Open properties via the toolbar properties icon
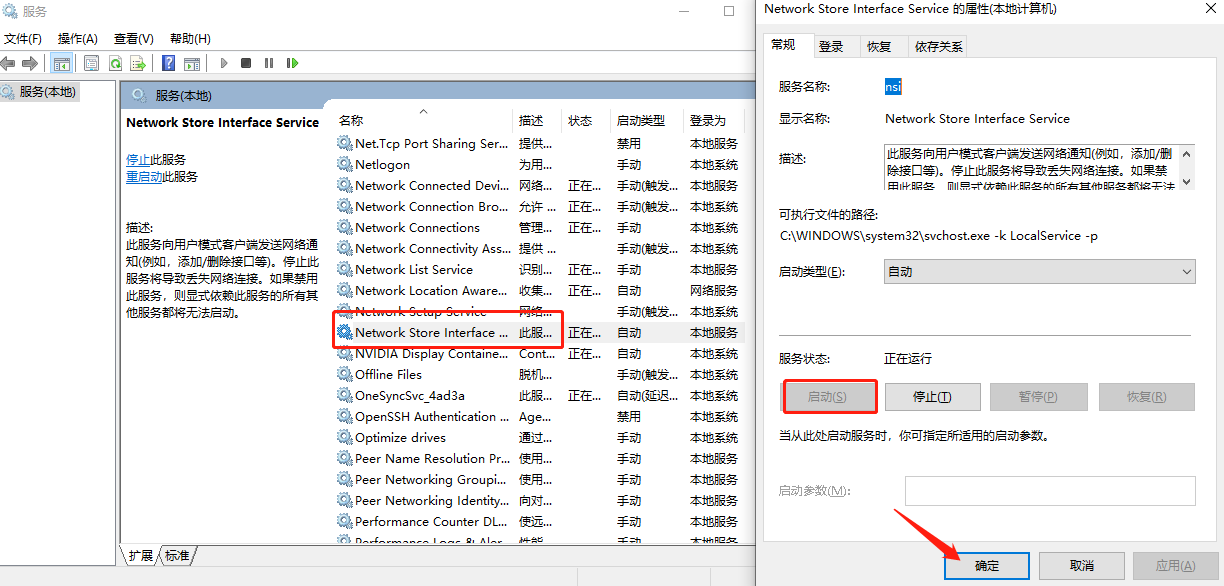 92,63
